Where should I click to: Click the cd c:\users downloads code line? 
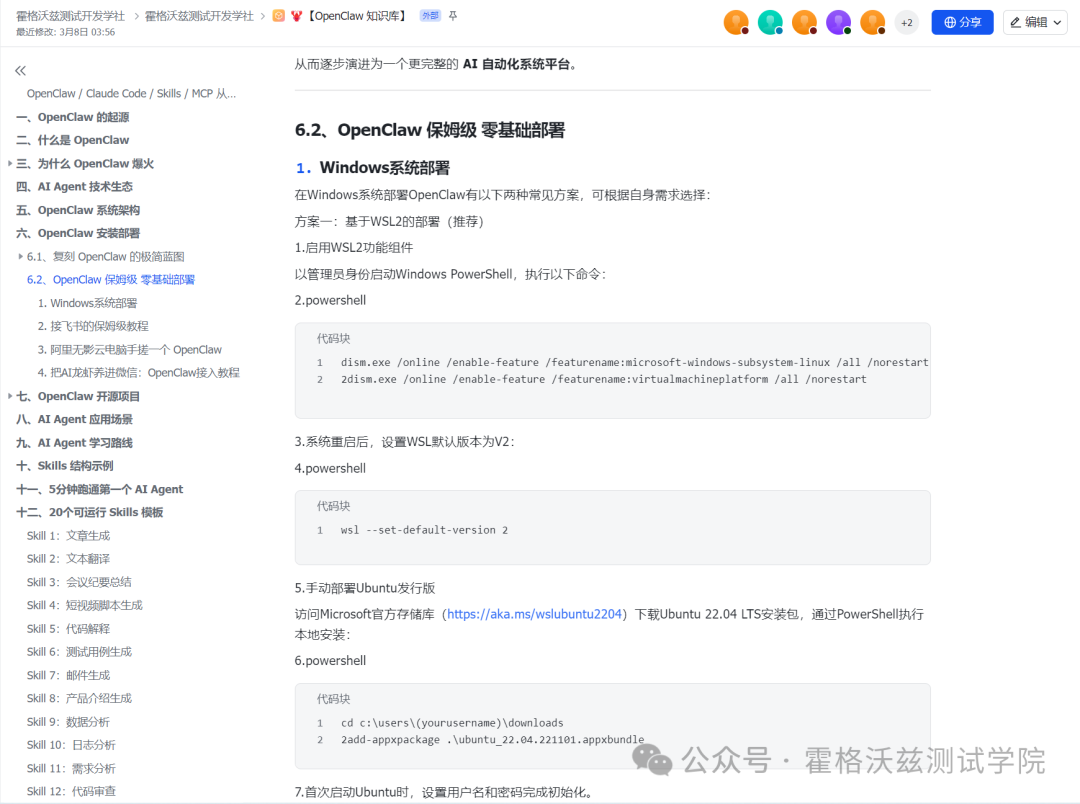tap(452, 723)
